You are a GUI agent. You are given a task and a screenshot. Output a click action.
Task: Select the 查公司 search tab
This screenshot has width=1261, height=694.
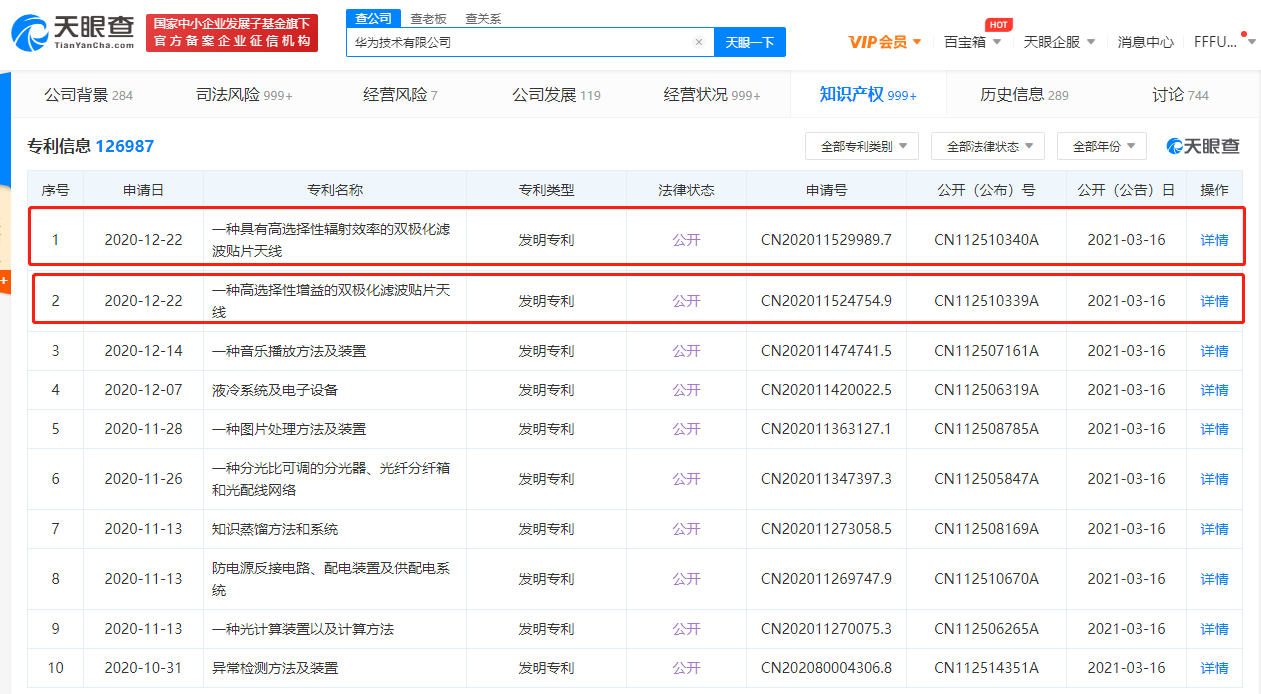(x=374, y=18)
